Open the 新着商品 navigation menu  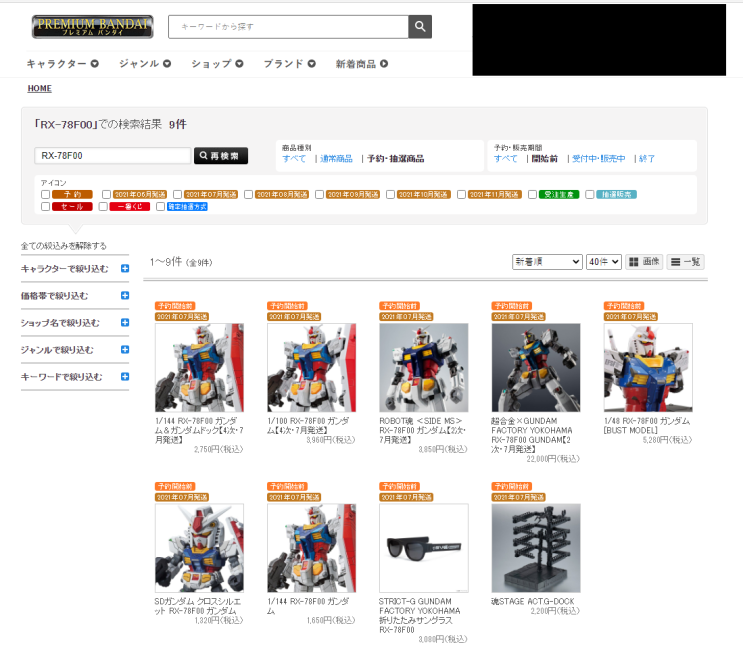coord(362,63)
